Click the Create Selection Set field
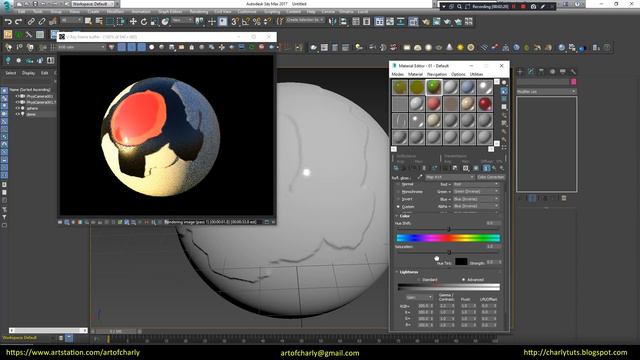Viewport: 640px width, 360px height. coord(305,20)
